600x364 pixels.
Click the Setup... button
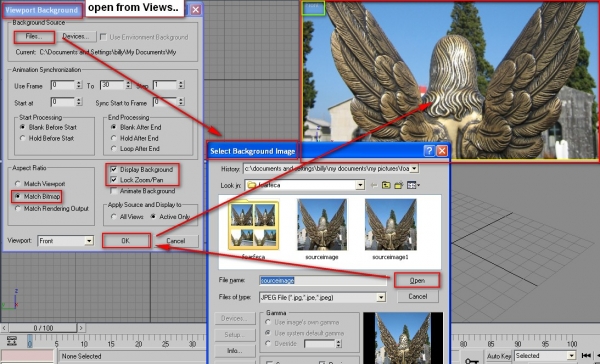(x=235, y=335)
